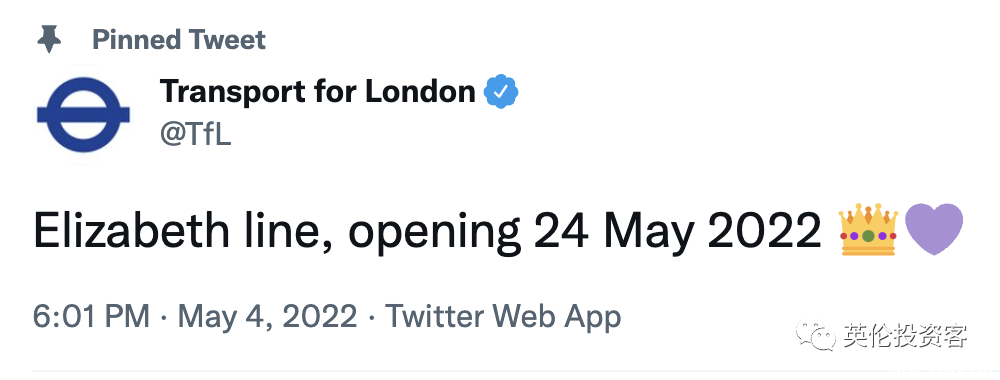Open the Transport for London display name
1000x380 pixels.
point(318,92)
